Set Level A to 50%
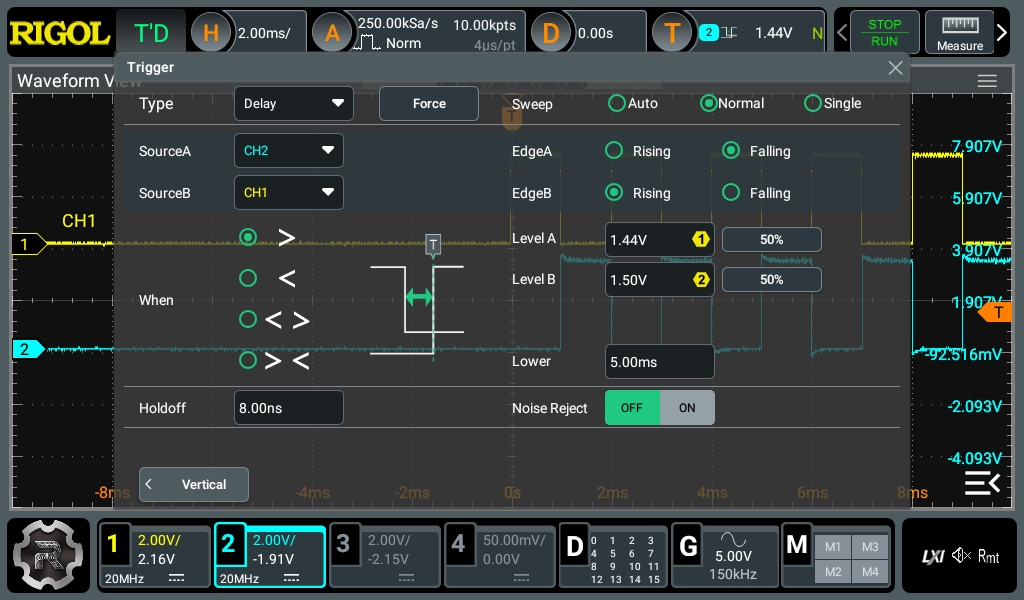Screen dimensions: 1024x600 click(x=771, y=239)
